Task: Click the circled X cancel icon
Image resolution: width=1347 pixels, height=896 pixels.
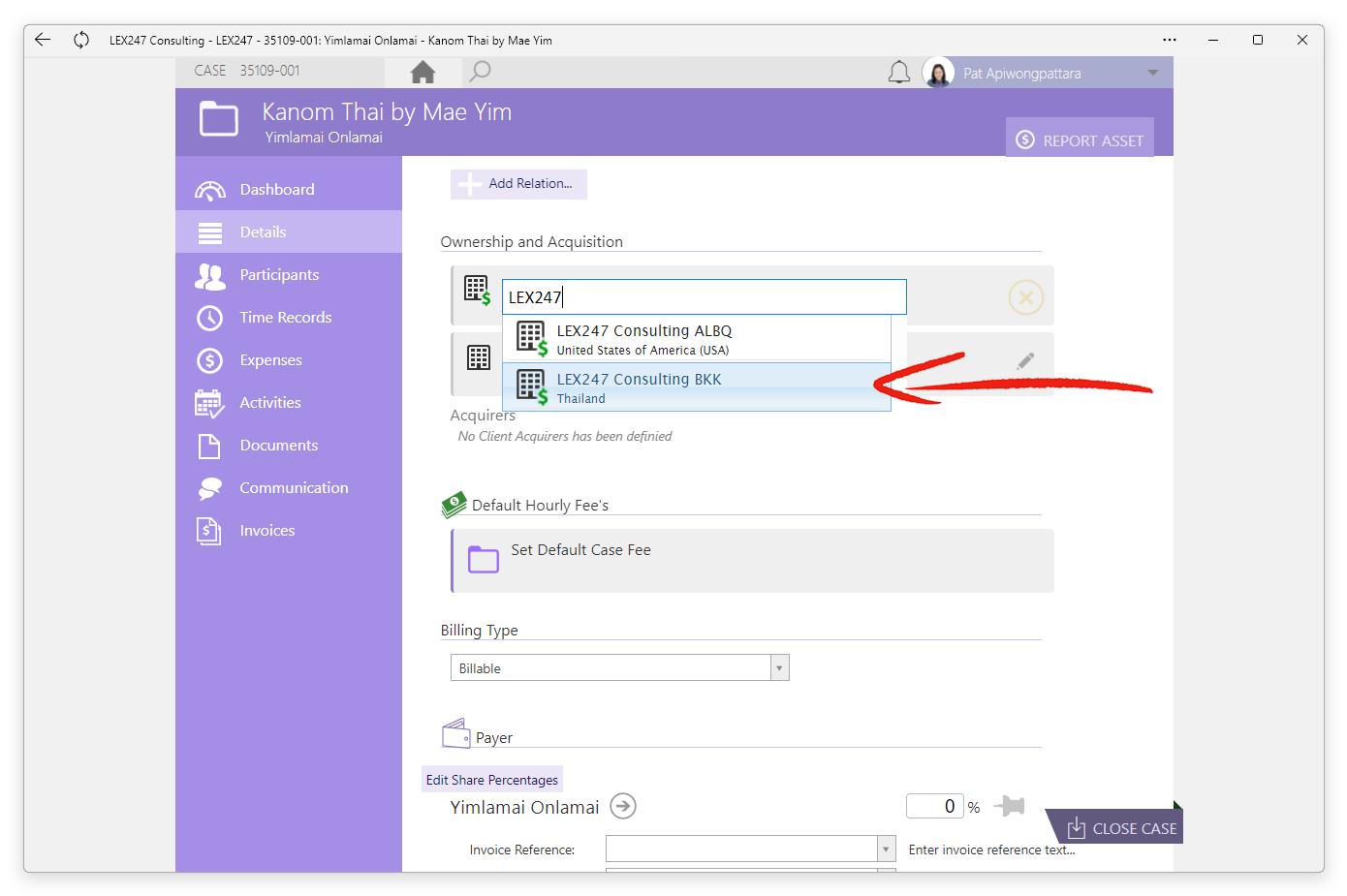Action: pos(1026,296)
